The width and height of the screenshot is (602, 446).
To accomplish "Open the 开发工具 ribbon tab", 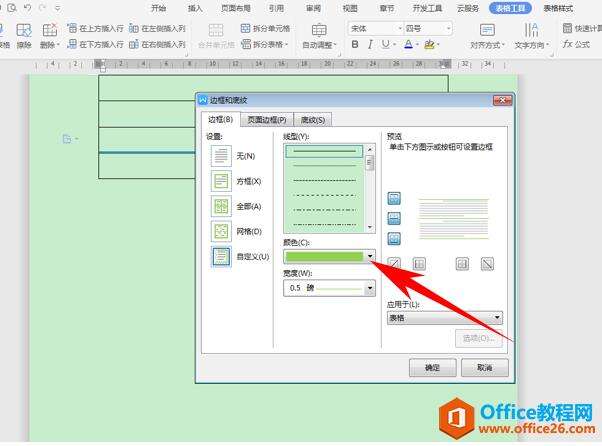I will [427, 8].
